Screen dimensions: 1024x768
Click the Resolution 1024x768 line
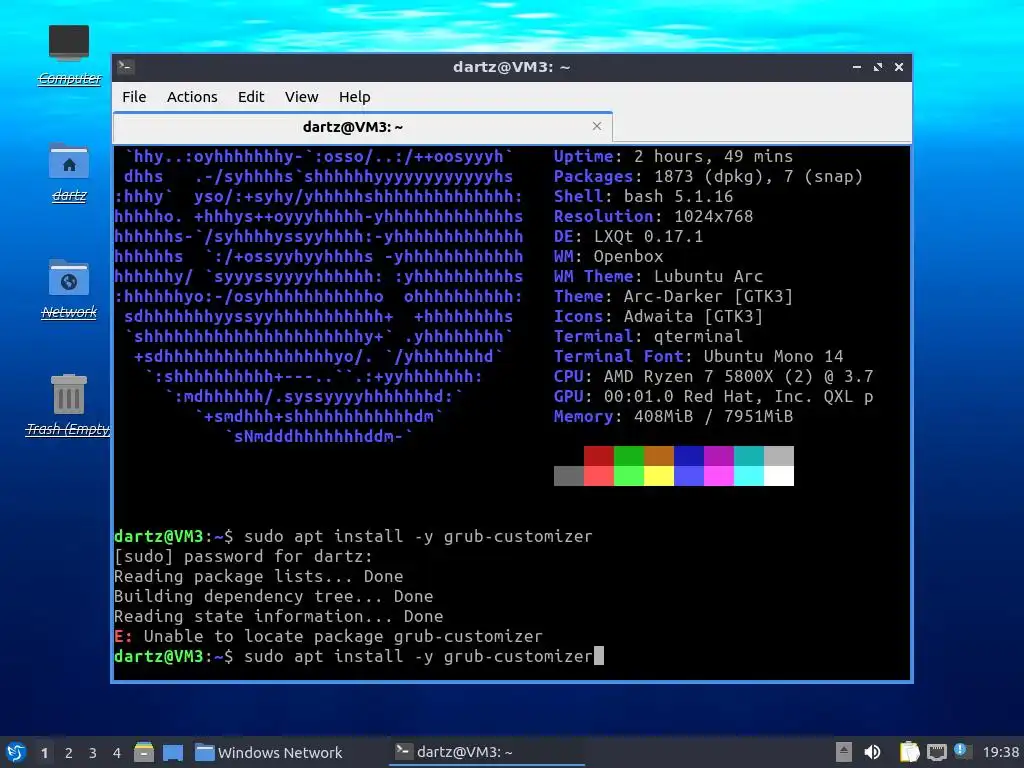654,216
